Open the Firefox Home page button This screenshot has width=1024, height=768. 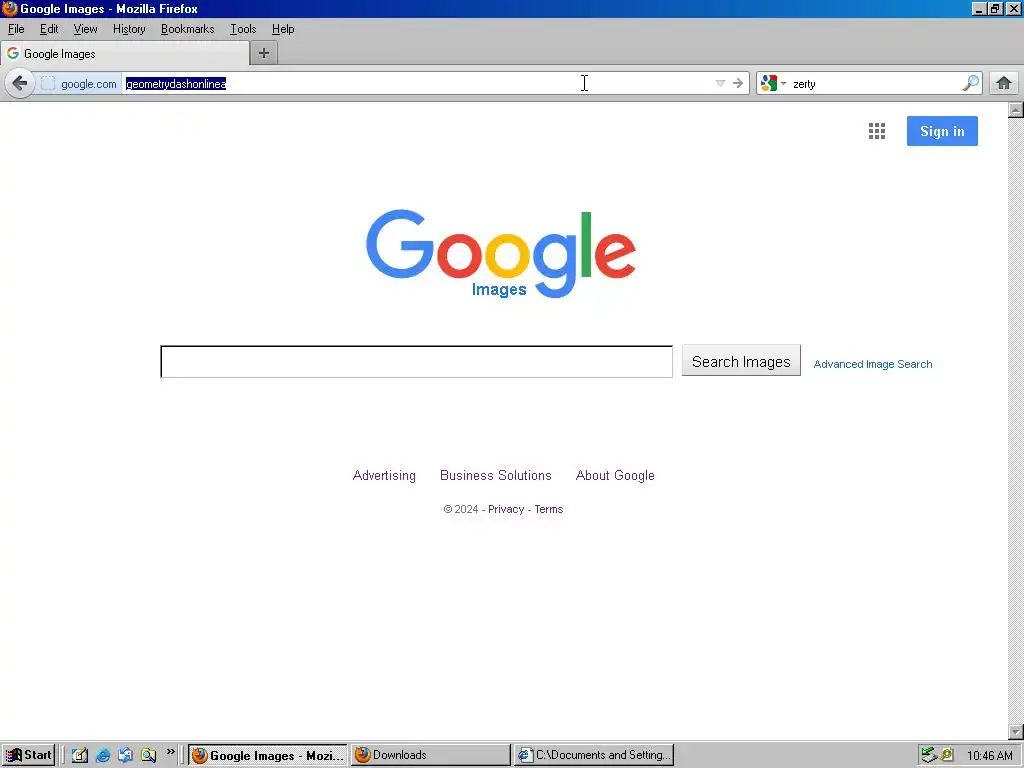pos(1004,83)
